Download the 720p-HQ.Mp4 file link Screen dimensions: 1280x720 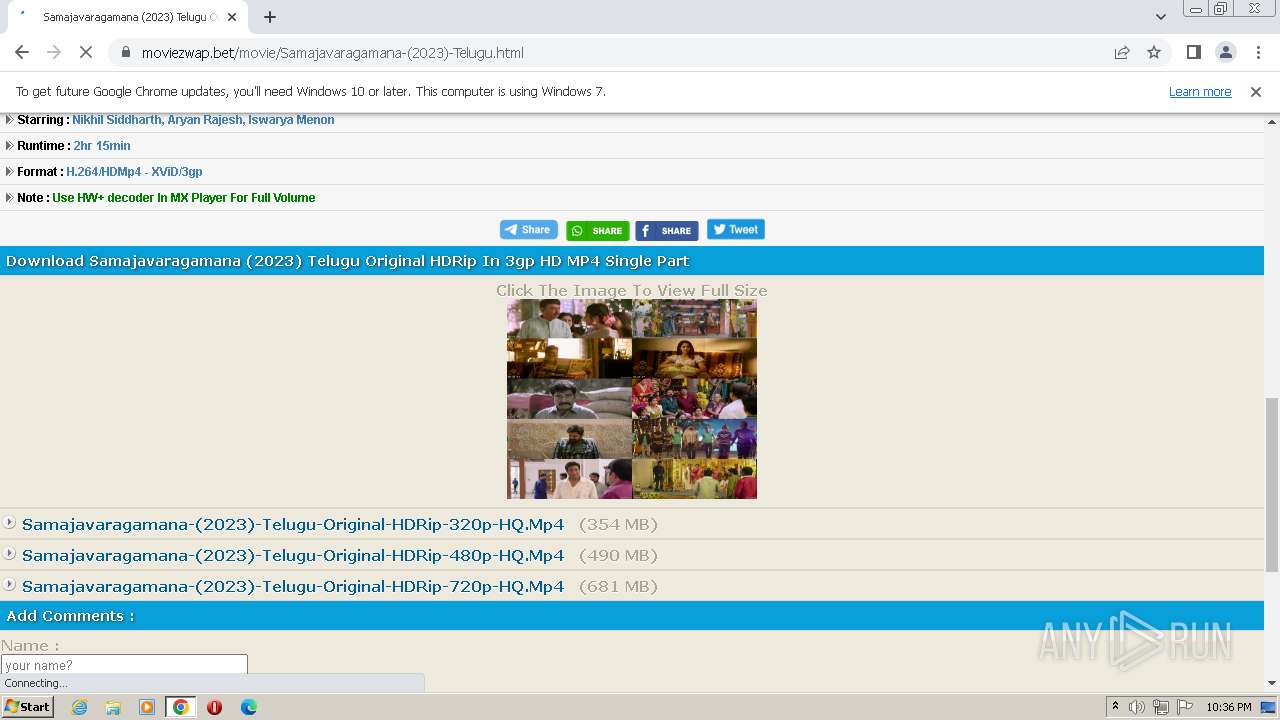(x=293, y=586)
